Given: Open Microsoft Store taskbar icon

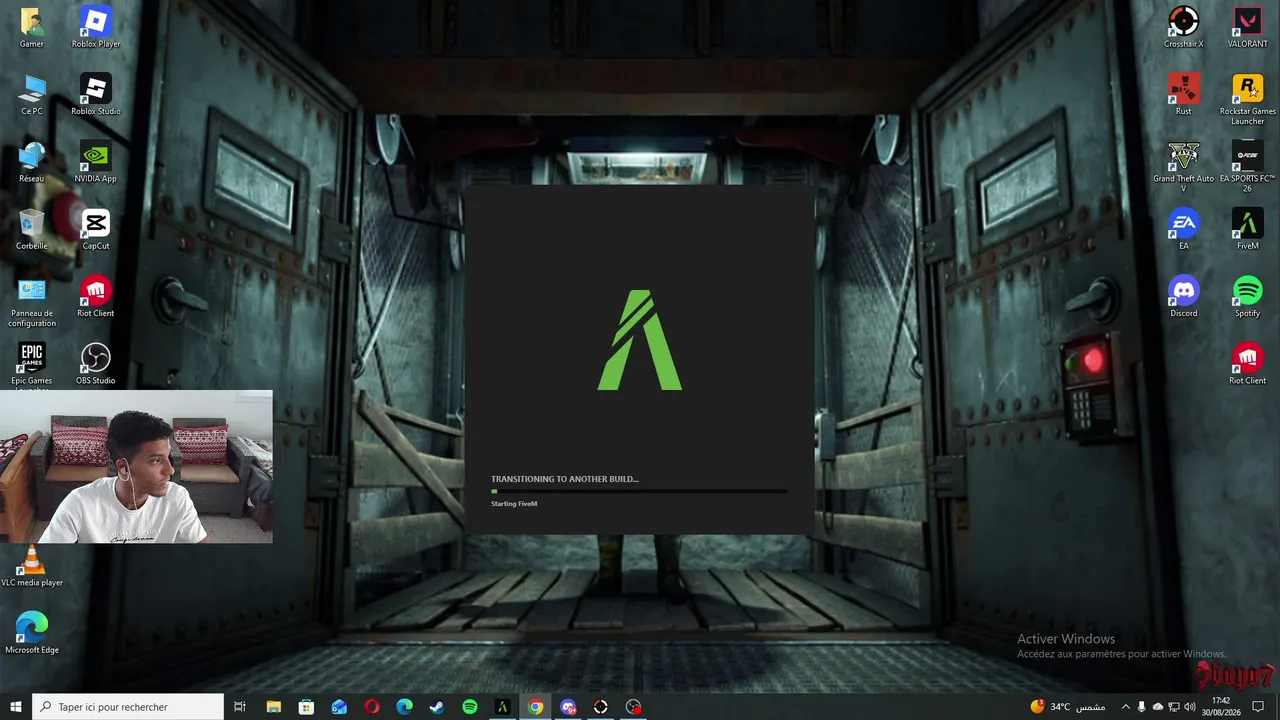Looking at the screenshot, I should point(306,707).
